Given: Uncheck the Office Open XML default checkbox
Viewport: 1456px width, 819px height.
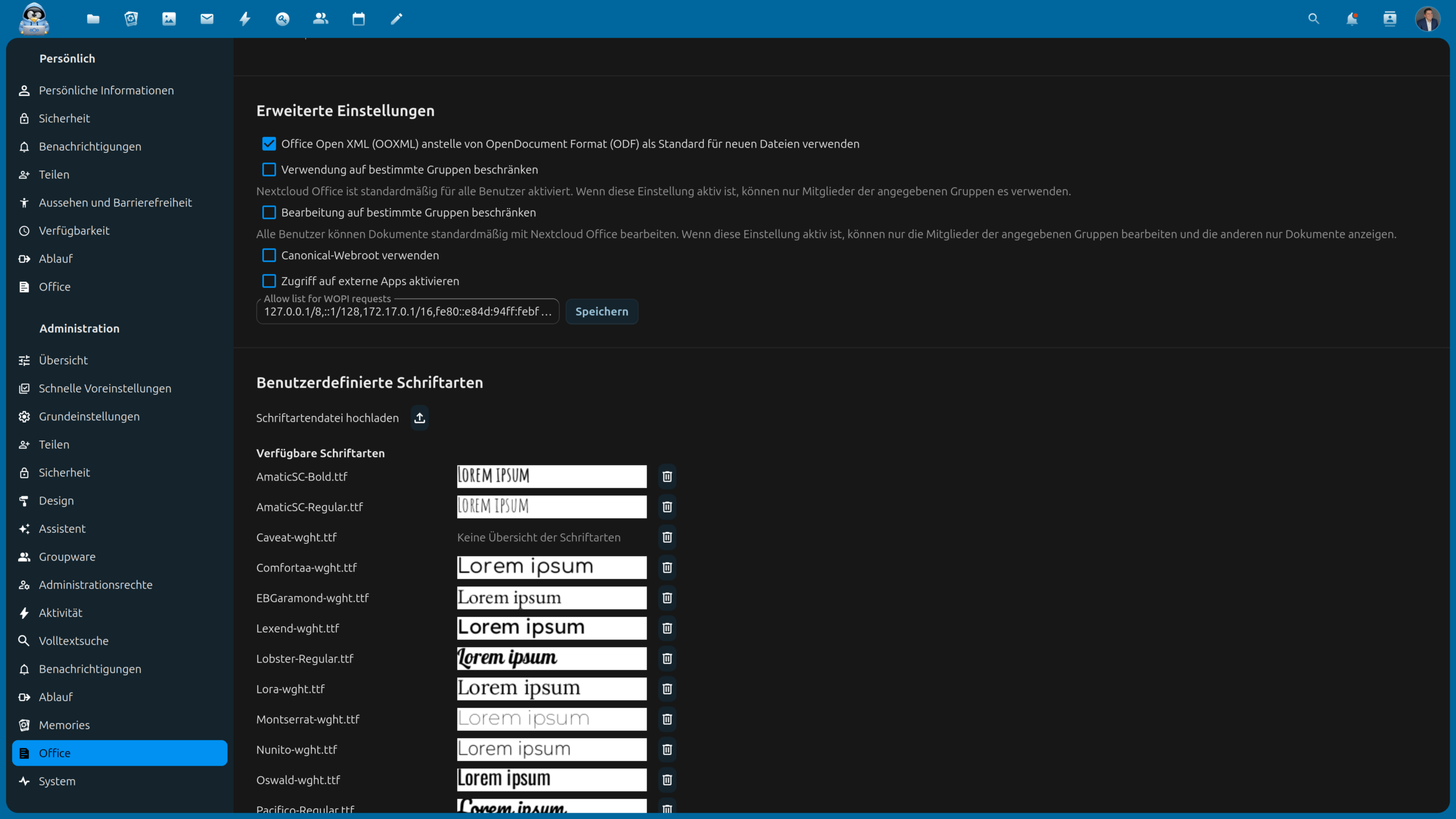Looking at the screenshot, I should 269,144.
